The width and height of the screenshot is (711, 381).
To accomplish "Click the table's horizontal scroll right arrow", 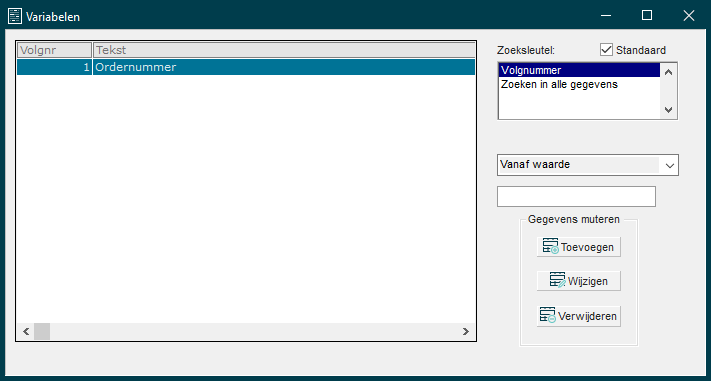I will pos(466,332).
